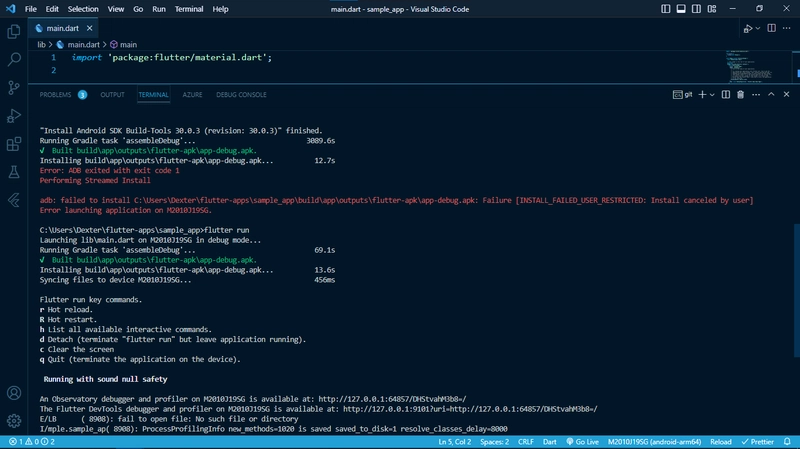
Task: Open the Selection menu
Action: [83, 9]
